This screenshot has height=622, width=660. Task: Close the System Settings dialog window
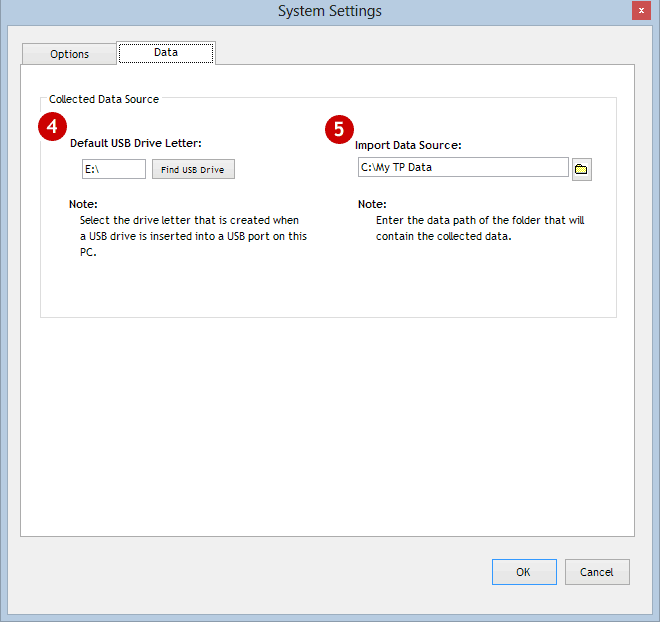[640, 10]
